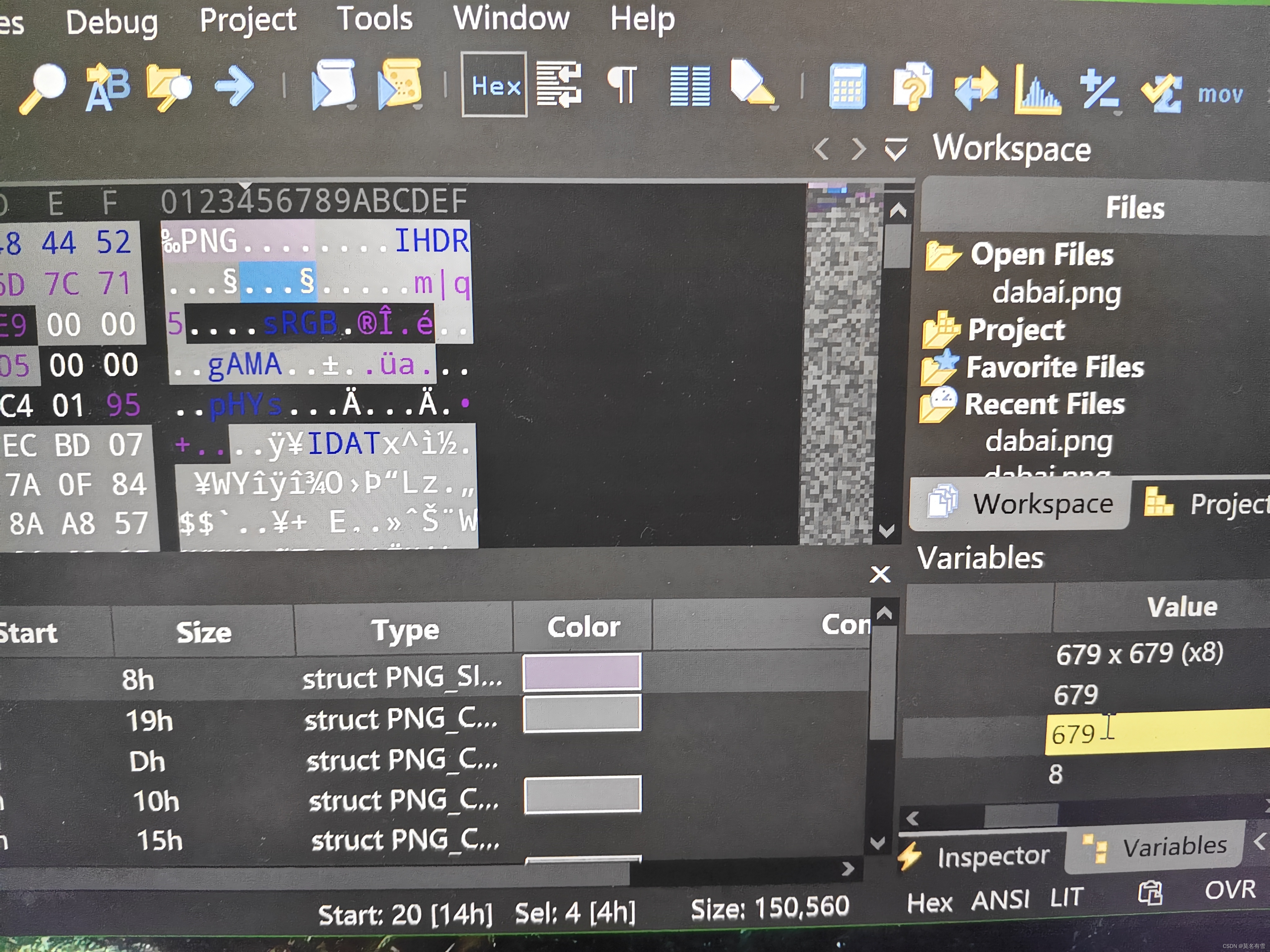
Task: Open the Help menu
Action: click(642, 20)
